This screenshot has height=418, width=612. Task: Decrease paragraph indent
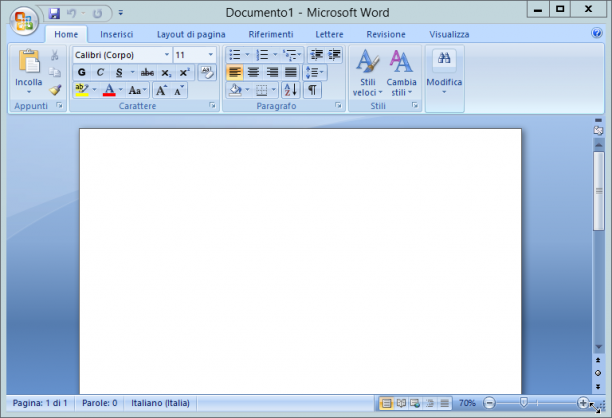pos(316,55)
